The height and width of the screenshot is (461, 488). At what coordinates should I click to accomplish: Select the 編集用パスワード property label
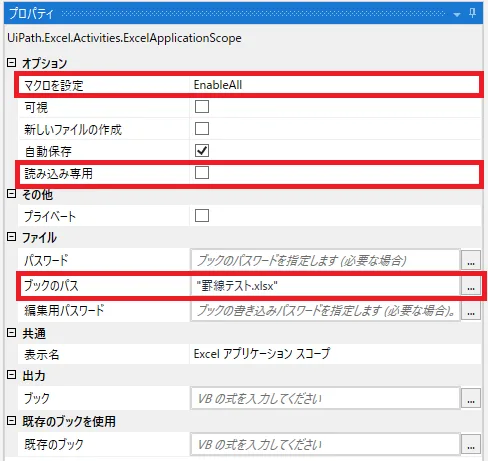point(64,310)
